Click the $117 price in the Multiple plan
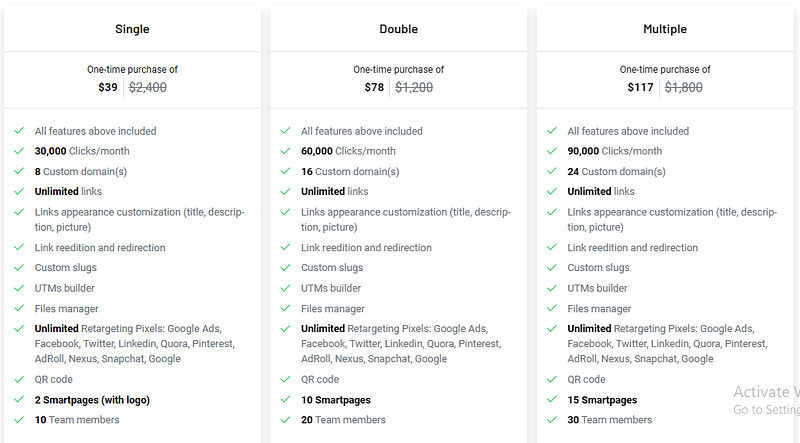Viewport: 800px width, 443px height. pyautogui.click(x=640, y=88)
